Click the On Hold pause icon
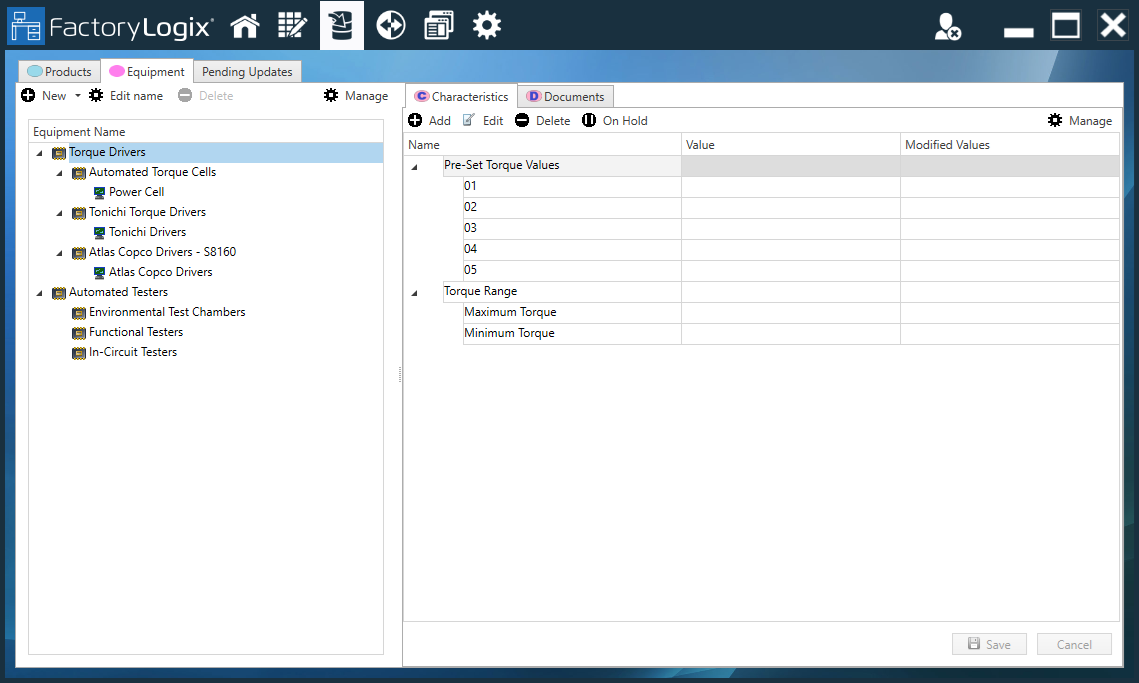The height and width of the screenshot is (683, 1139). click(x=589, y=120)
